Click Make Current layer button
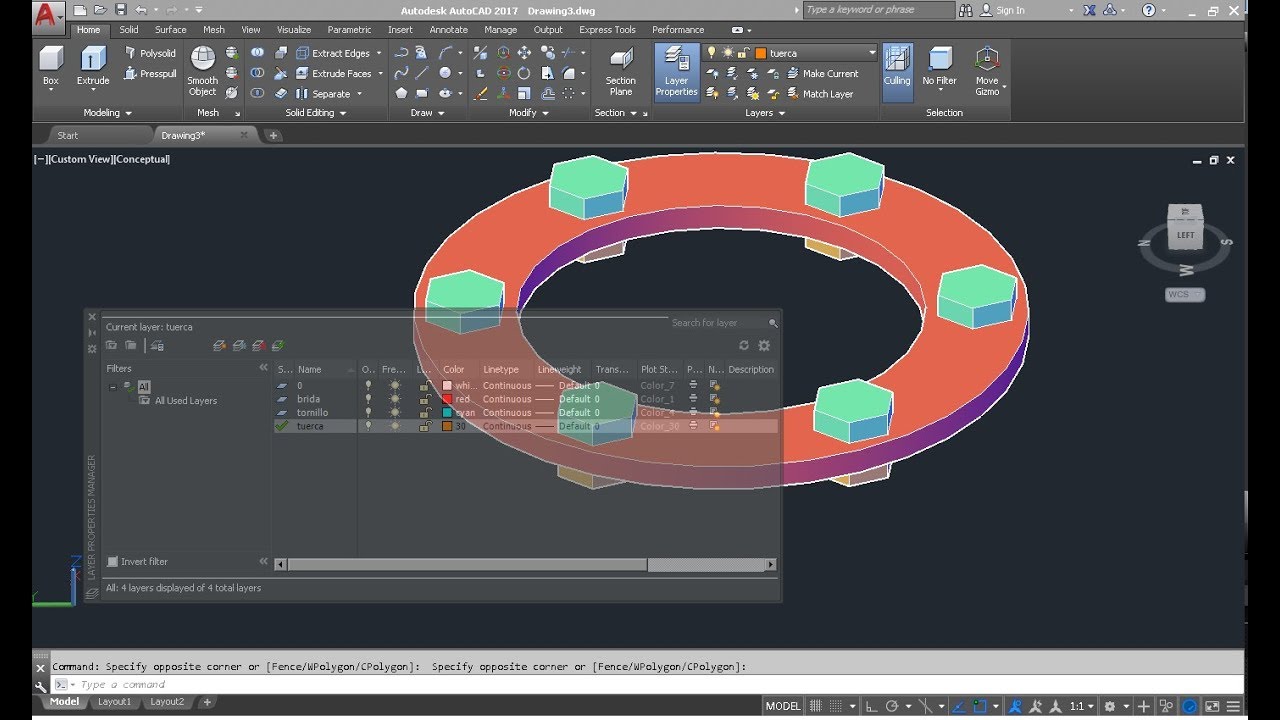Image resolution: width=1280 pixels, height=720 pixels. pyautogui.click(x=822, y=73)
